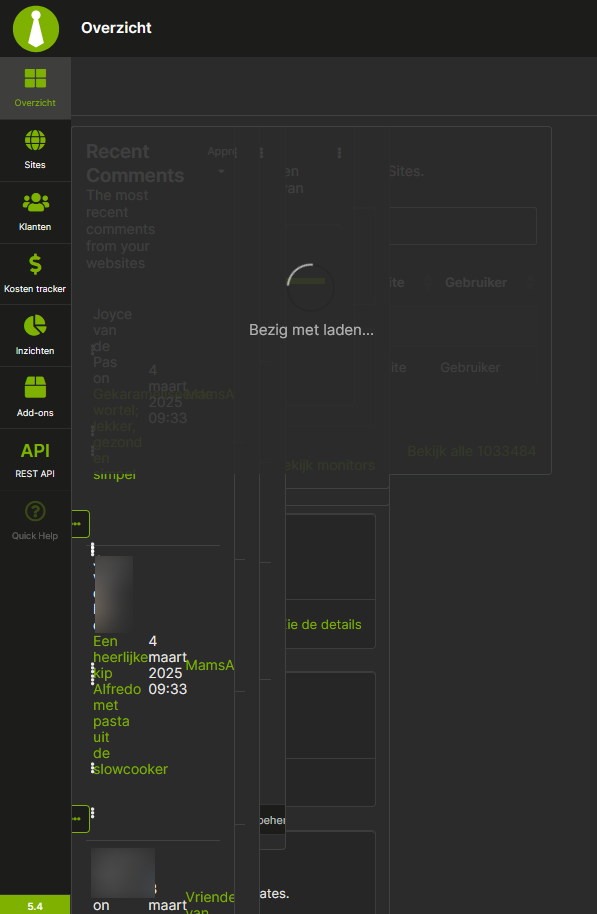This screenshot has height=914, width=597.
Task: Open Inzichten pie chart icon
Action: click(x=35, y=326)
